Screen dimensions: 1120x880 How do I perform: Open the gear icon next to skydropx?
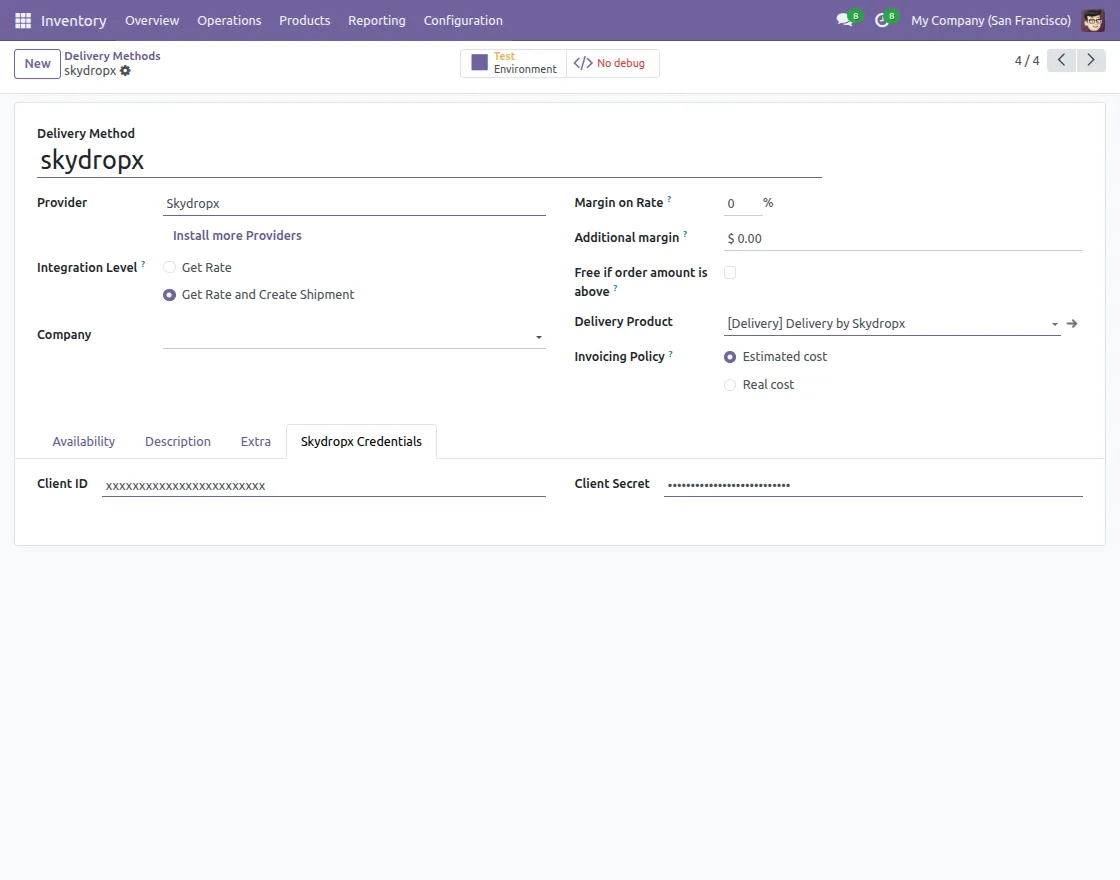(125, 70)
